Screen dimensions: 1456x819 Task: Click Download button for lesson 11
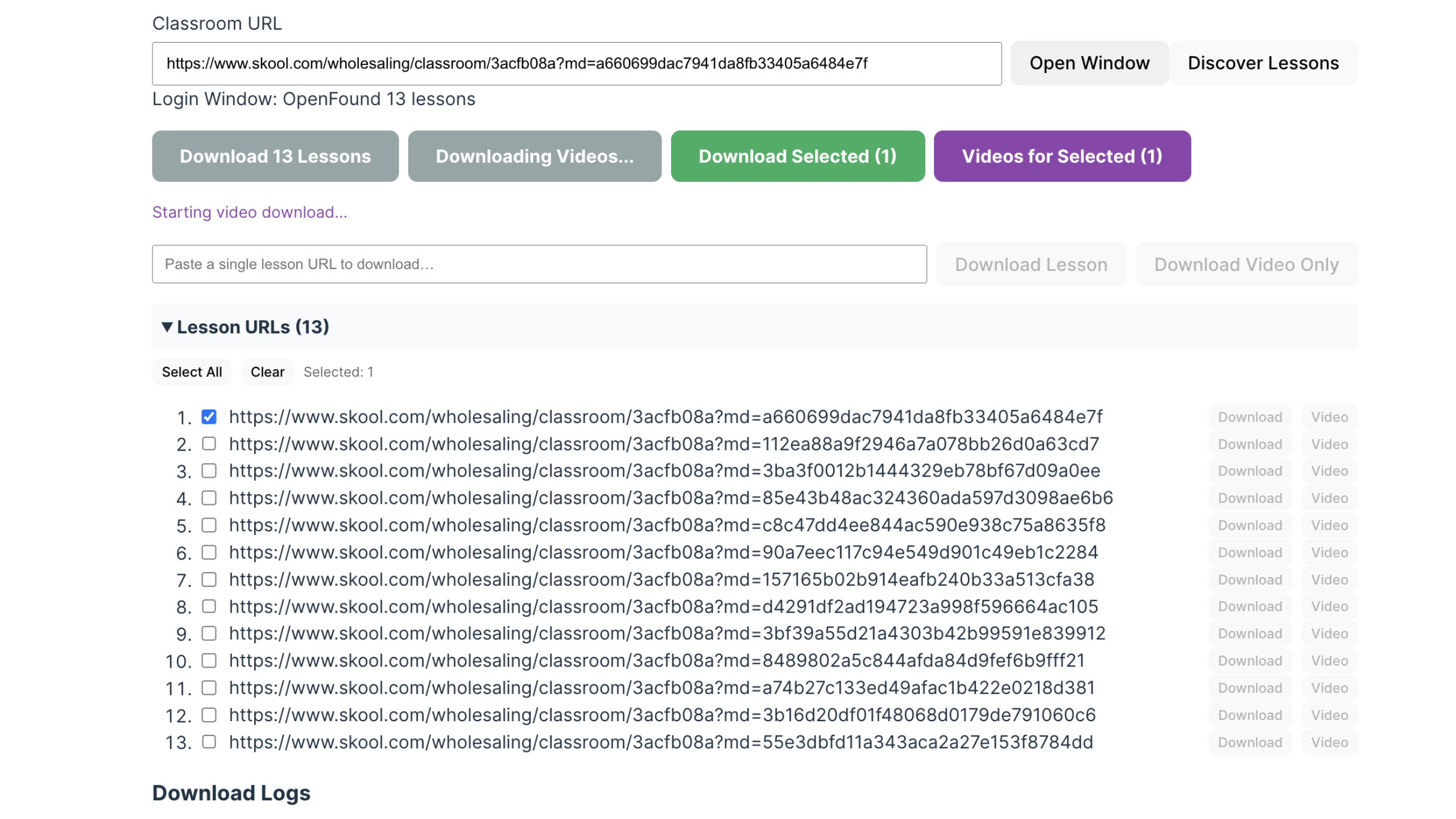pyautogui.click(x=1250, y=688)
